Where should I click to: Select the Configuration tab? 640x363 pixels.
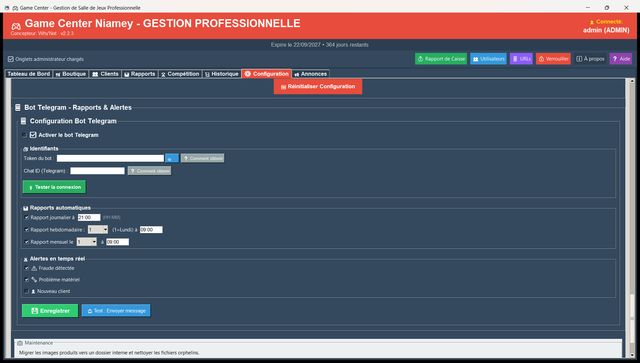tap(267, 74)
